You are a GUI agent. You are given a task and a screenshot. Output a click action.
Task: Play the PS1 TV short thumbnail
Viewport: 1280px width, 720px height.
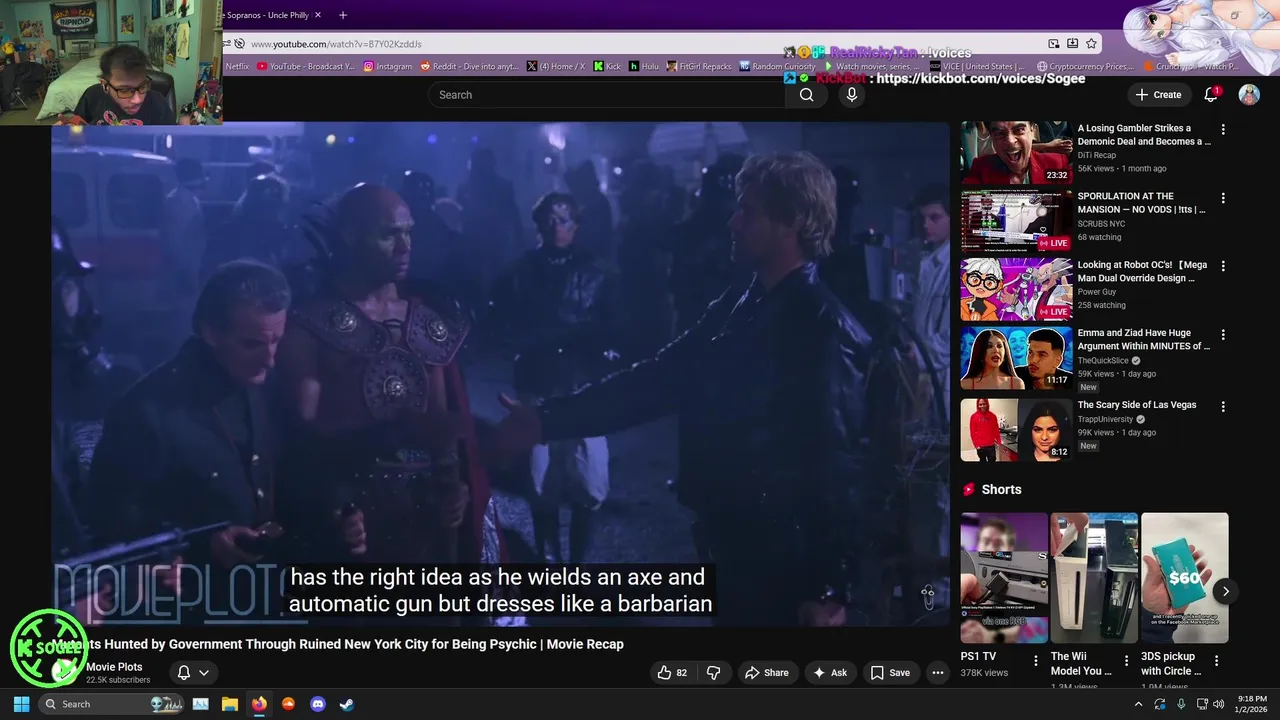coord(1004,578)
